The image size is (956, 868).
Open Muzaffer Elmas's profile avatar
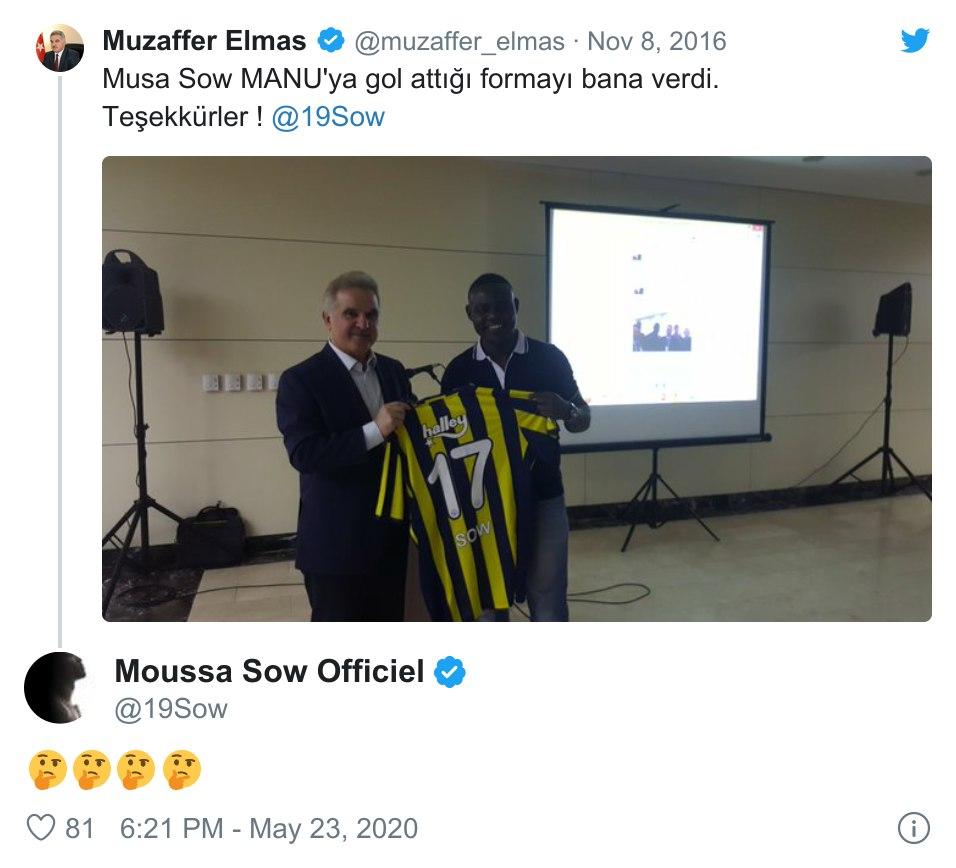59,48
